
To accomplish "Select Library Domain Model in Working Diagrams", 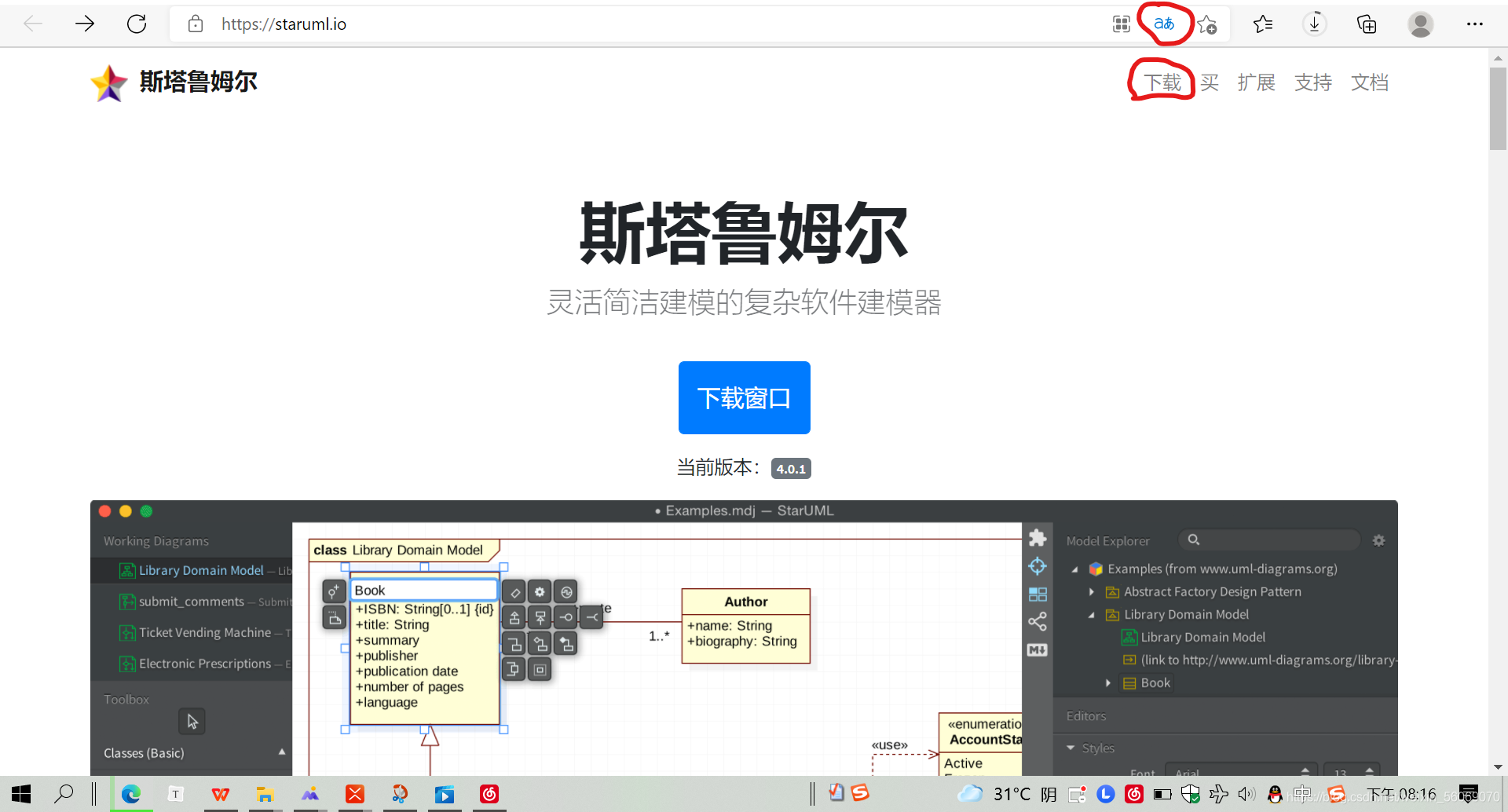I will pyautogui.click(x=192, y=571).
